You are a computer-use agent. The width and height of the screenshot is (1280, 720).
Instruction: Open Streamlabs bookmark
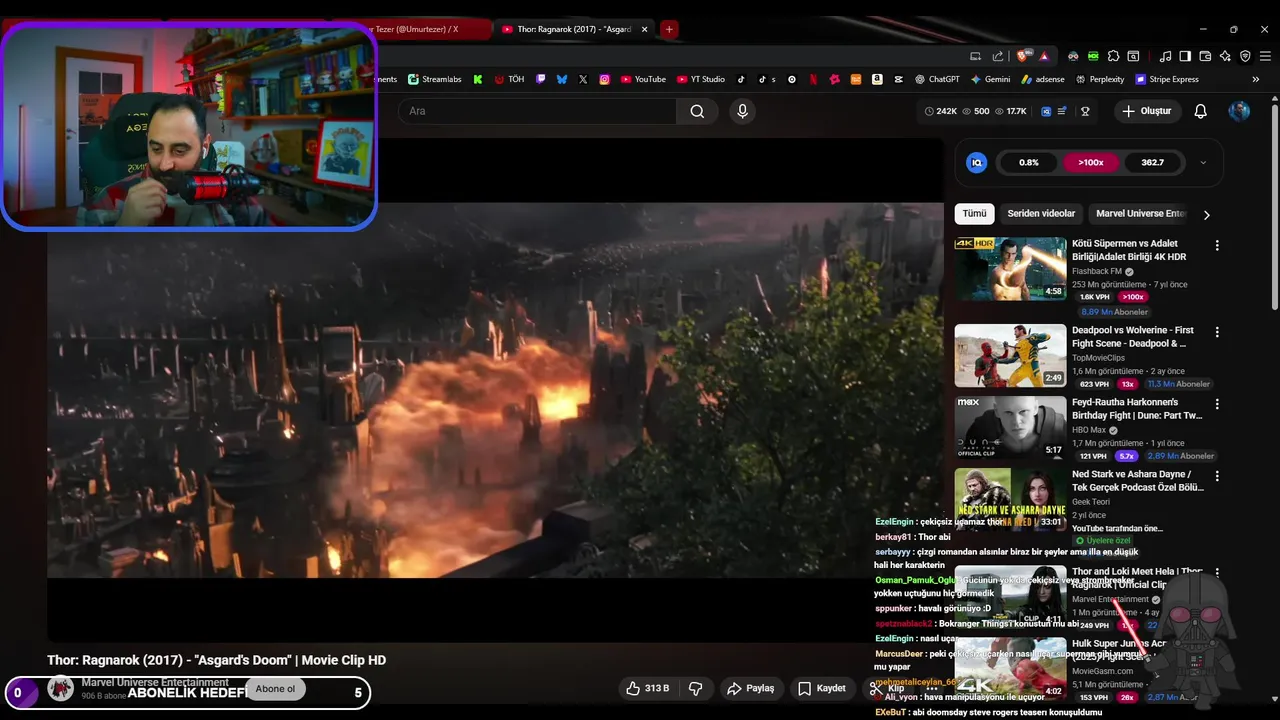[x=435, y=79]
